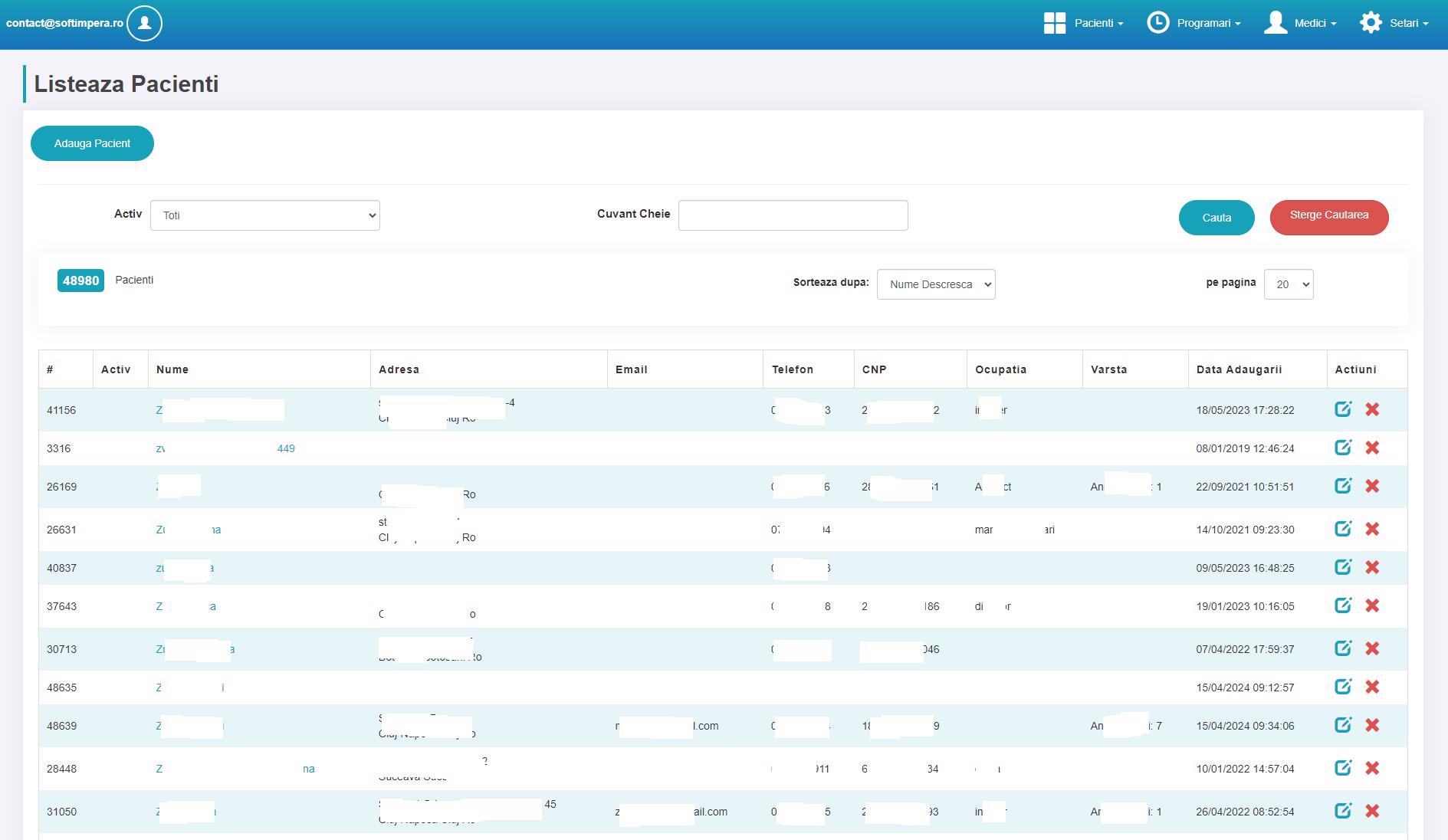The image size is (1448, 840).
Task: Open the Programari menu
Action: pos(1209,23)
